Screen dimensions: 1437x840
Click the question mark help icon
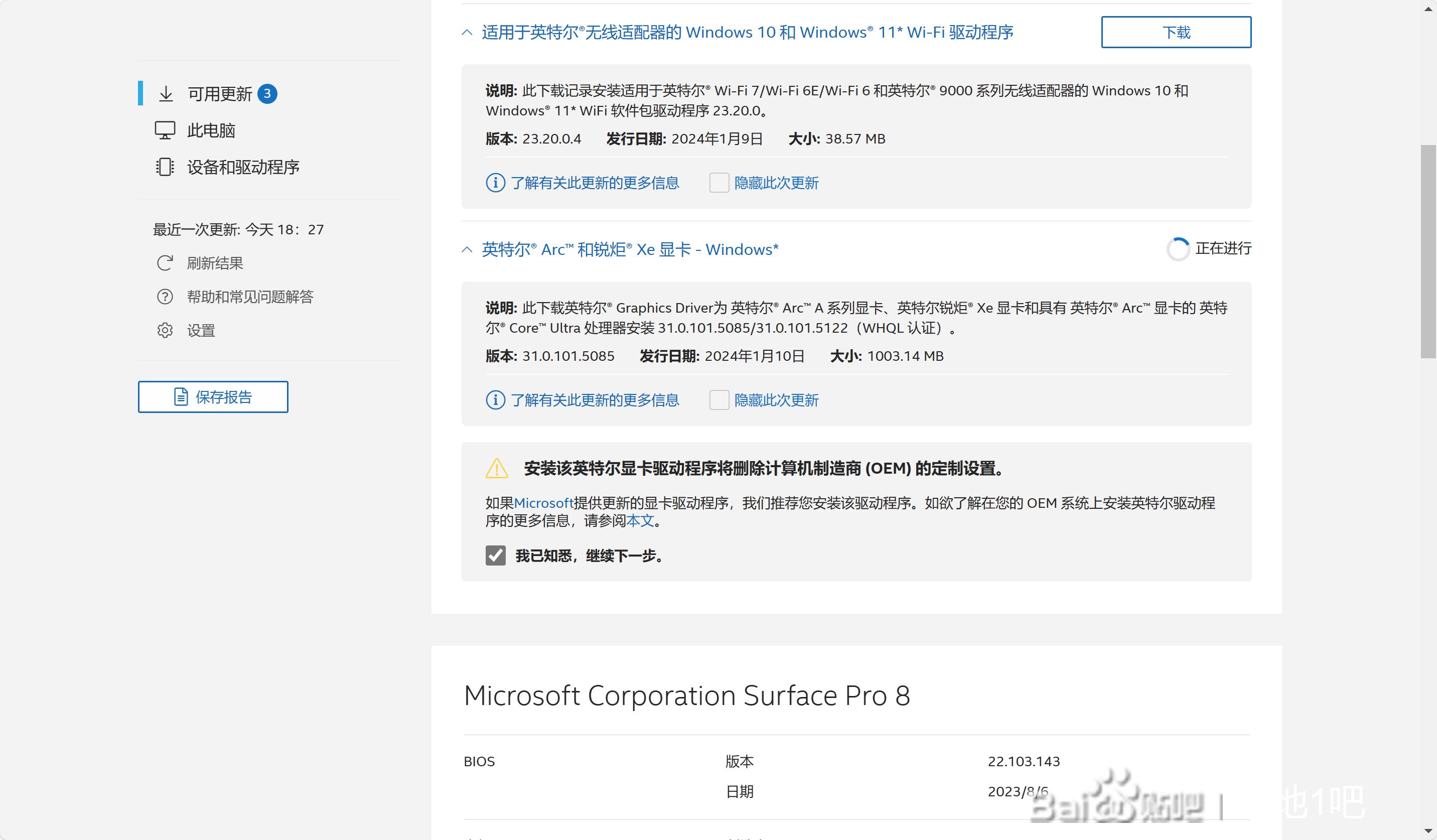coord(165,297)
